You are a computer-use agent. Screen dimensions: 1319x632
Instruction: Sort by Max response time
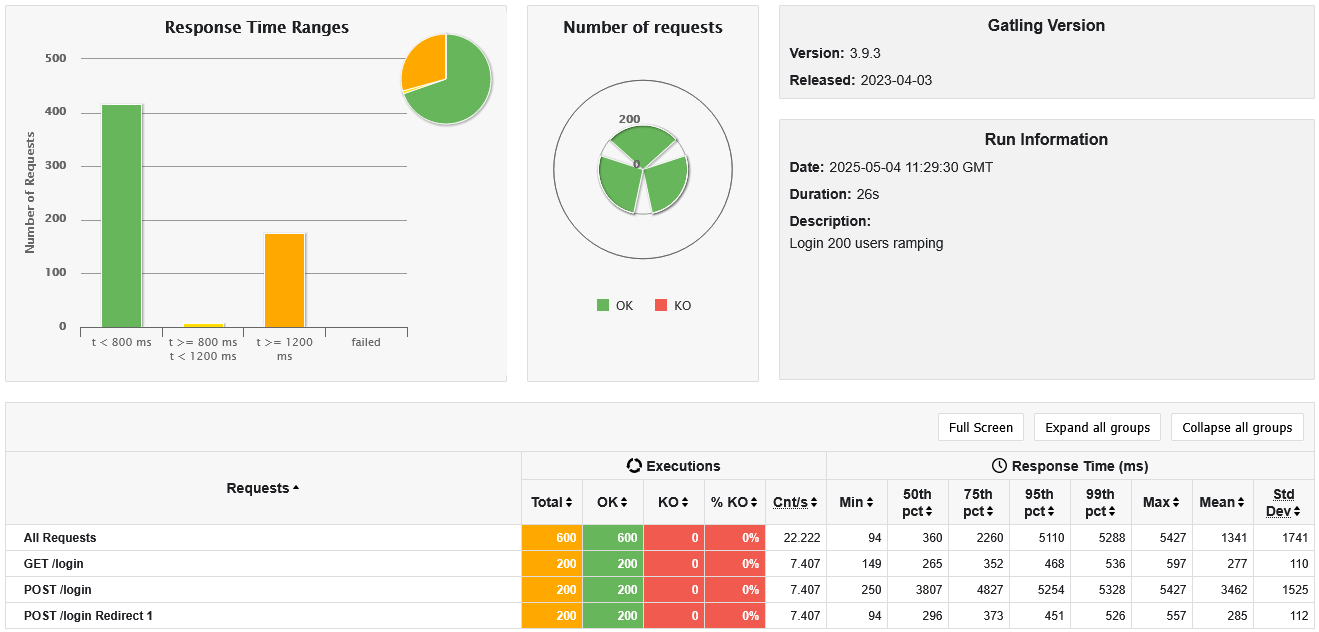[1162, 502]
